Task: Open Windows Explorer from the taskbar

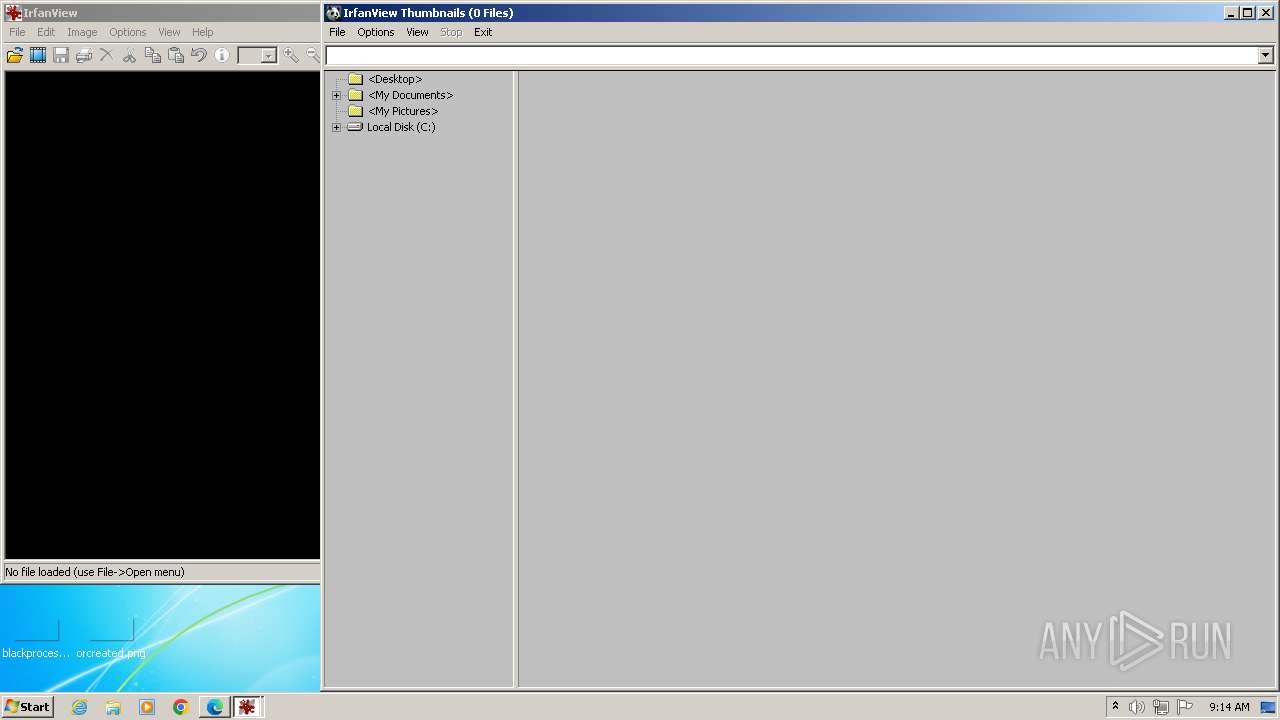Action: (113, 707)
